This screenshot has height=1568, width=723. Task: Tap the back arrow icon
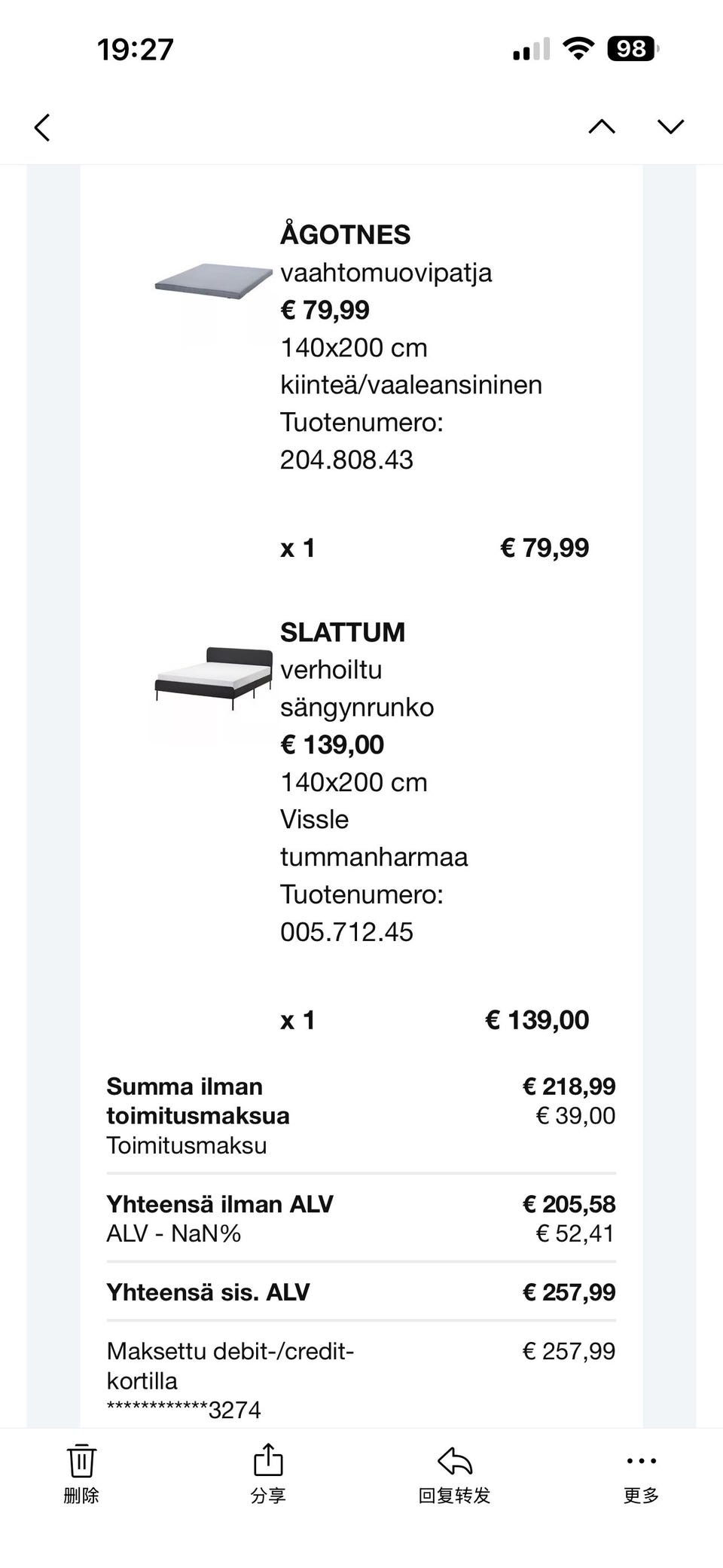43,127
